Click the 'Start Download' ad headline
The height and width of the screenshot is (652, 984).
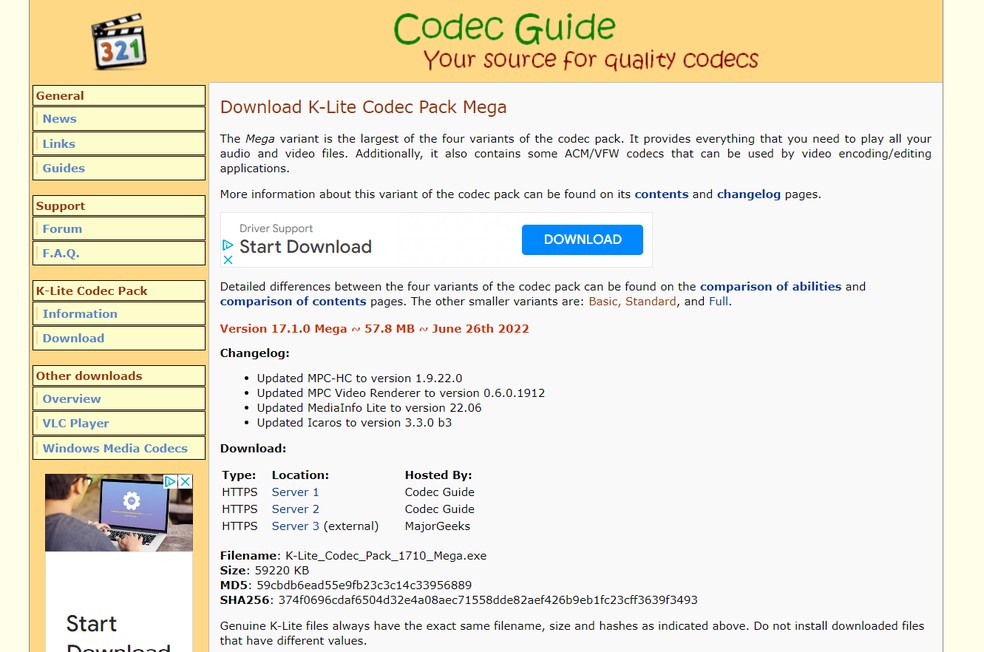[306, 247]
